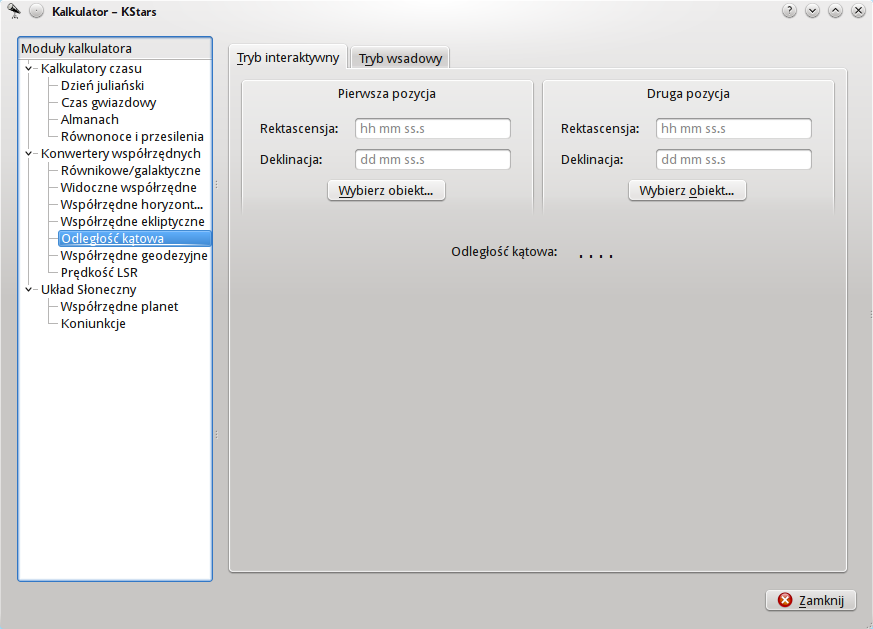Screen dimensions: 873x629
Task: Select the Tryb interaktywny tab
Action: 288,58
